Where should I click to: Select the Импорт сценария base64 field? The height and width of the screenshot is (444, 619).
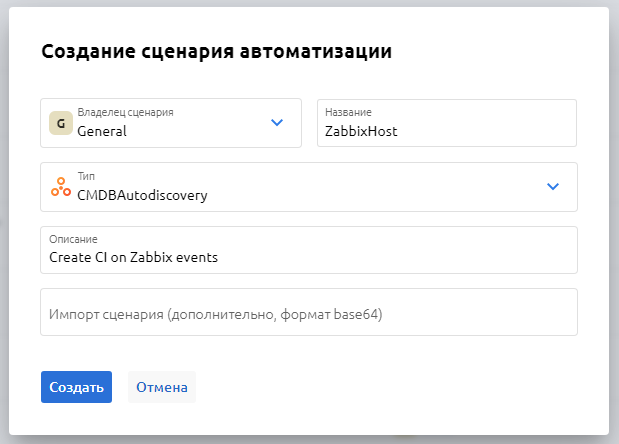(x=309, y=313)
